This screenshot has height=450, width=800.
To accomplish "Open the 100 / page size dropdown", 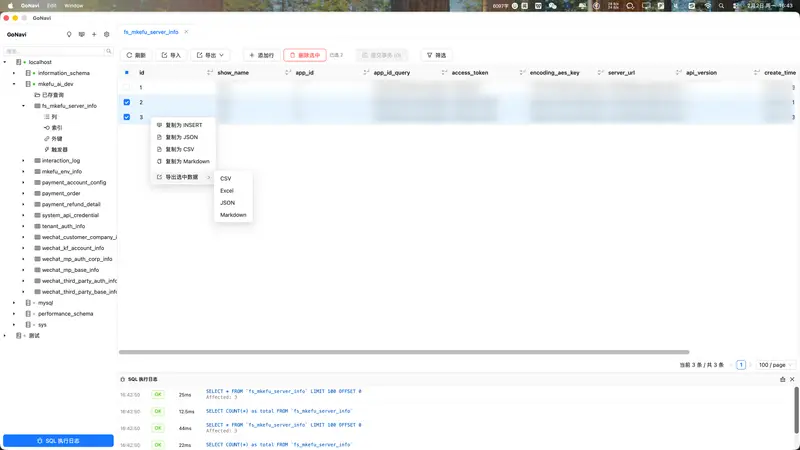I will coord(777,365).
